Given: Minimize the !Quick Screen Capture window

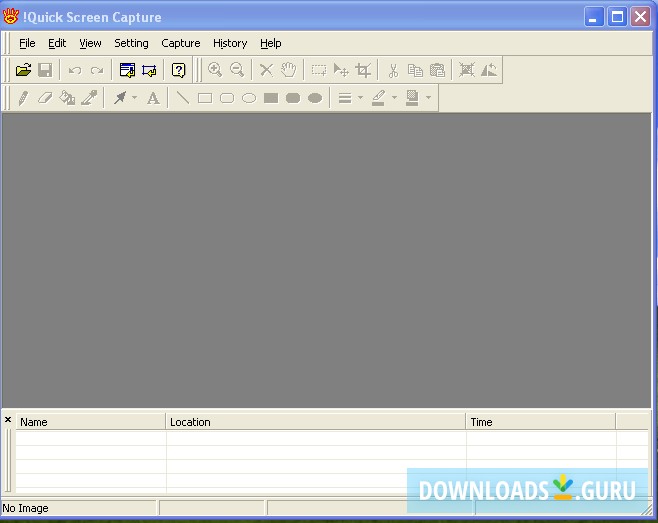Looking at the screenshot, I should click(x=594, y=17).
